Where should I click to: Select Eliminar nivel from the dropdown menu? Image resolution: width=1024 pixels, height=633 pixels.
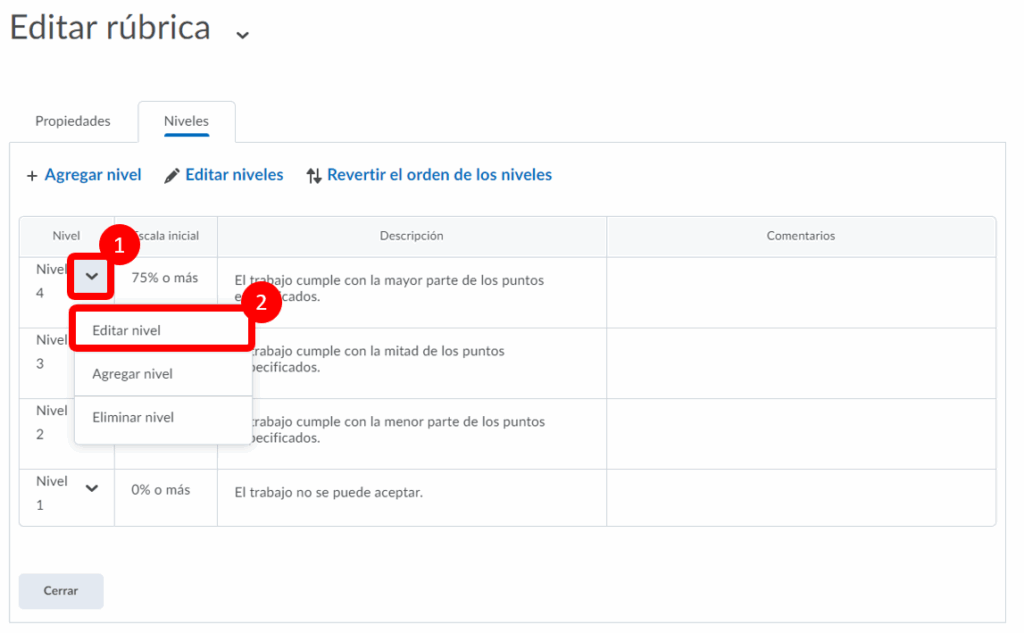[133, 417]
